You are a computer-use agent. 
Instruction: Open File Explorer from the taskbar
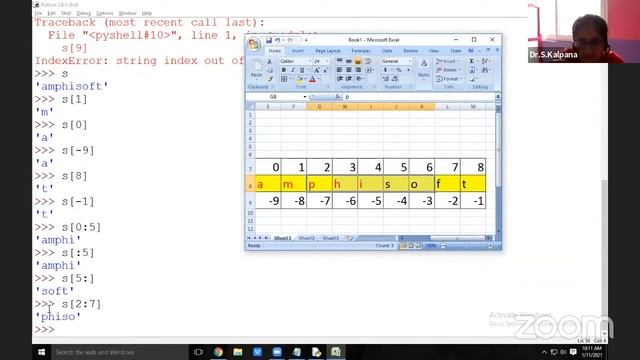point(238,352)
